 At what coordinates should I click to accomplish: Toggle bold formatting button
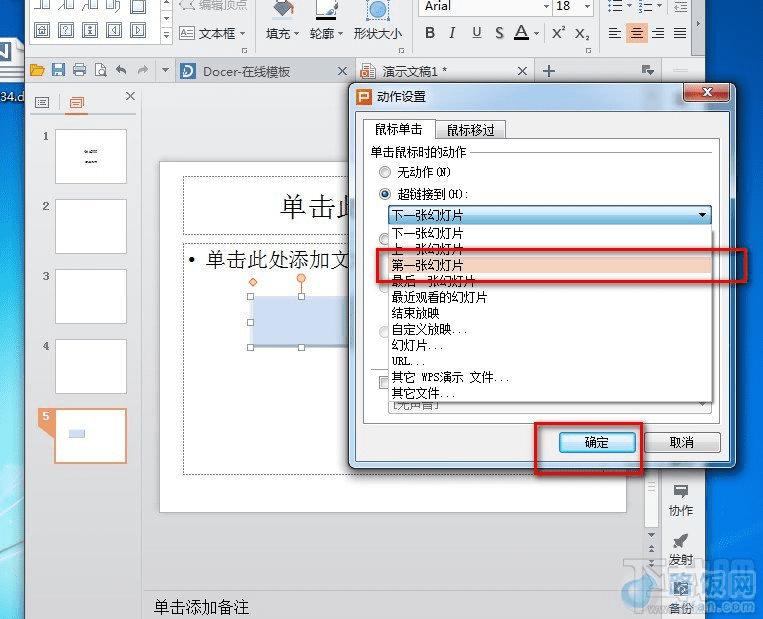(x=430, y=33)
